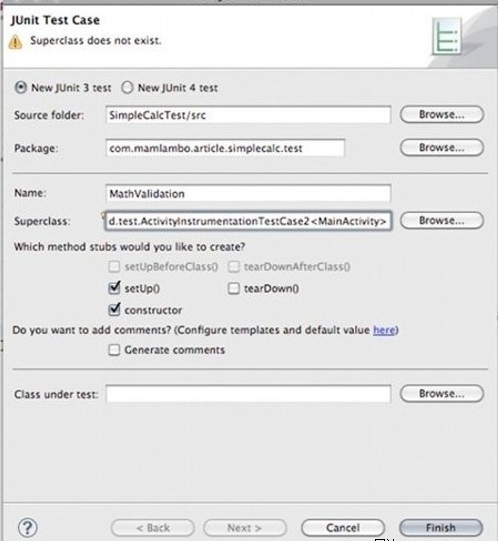Click the empty Class under test field
The height and width of the screenshot is (541, 498).
[248, 394]
